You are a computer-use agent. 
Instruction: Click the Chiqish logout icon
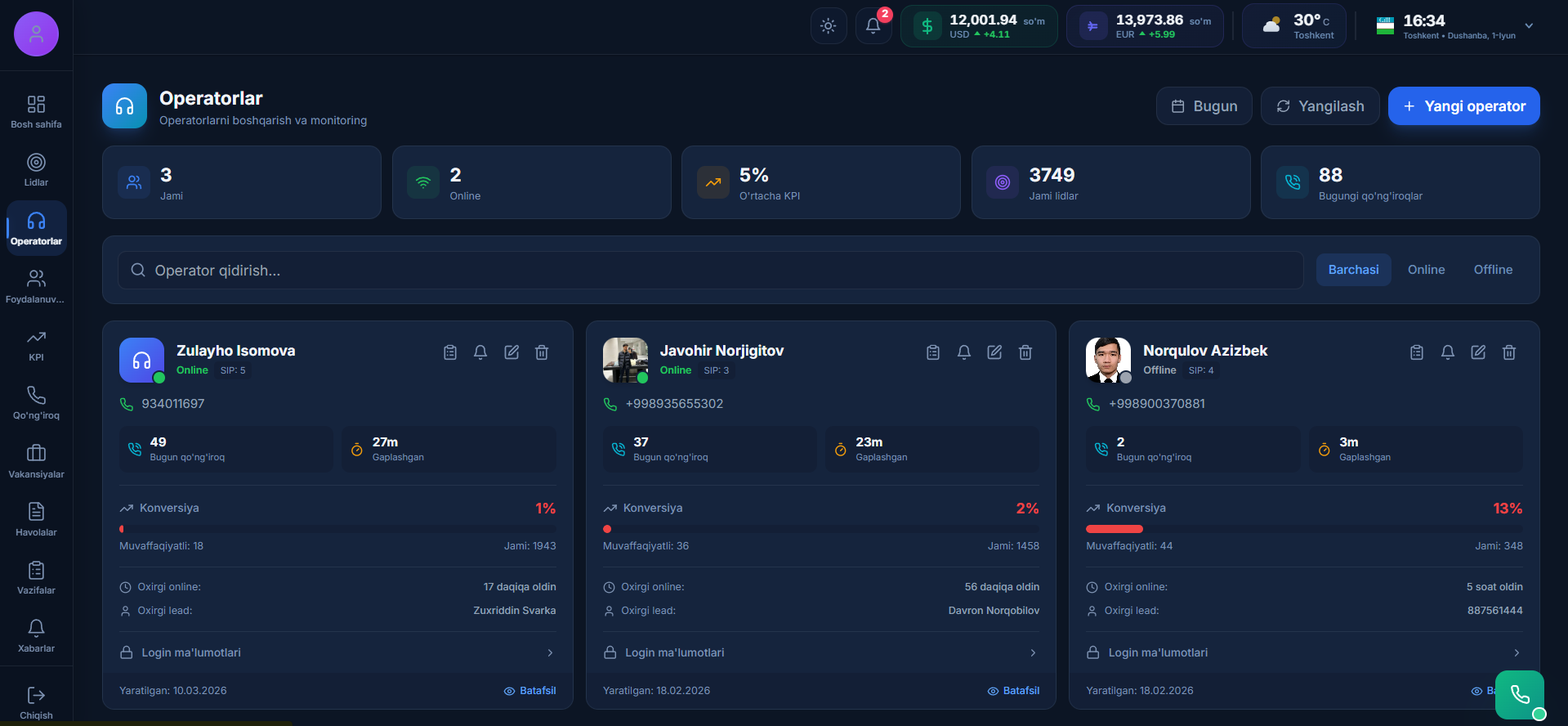pos(36,696)
